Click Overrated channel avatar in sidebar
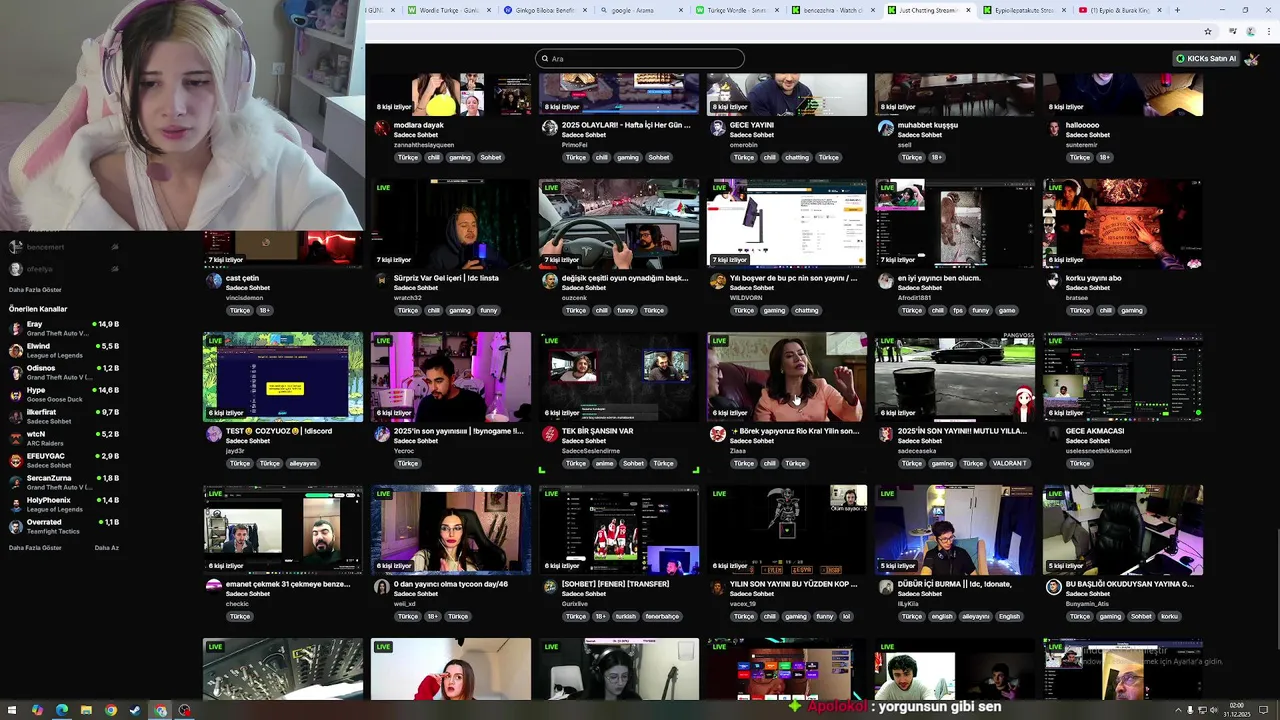This screenshot has width=1280, height=720. pyautogui.click(x=16, y=527)
